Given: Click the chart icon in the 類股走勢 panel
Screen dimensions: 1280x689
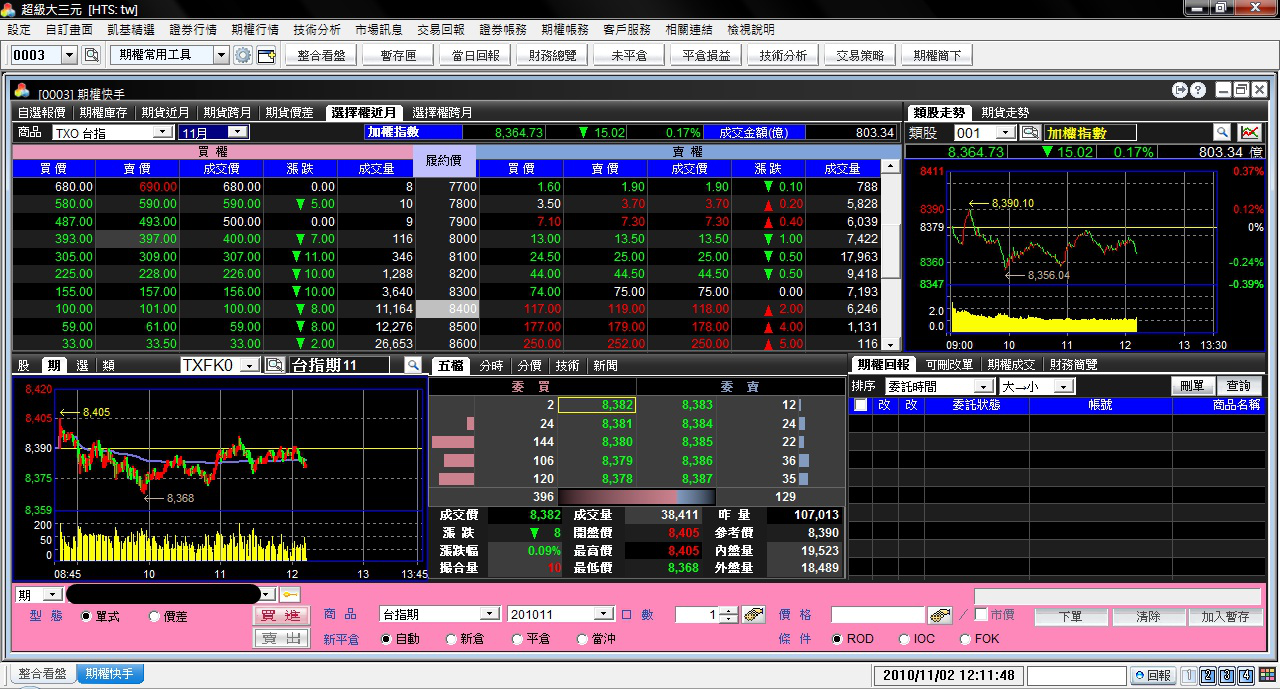Looking at the screenshot, I should coord(1249,132).
